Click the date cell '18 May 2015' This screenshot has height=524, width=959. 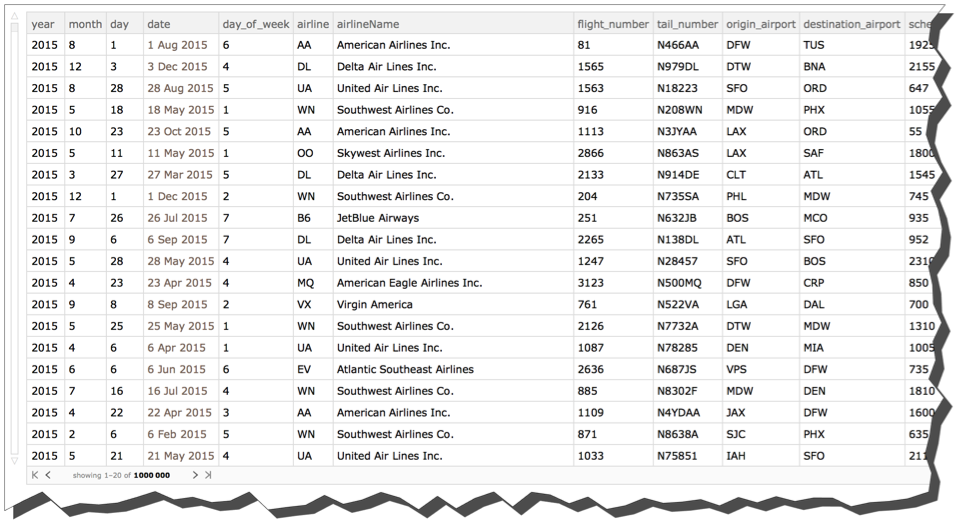pos(180,110)
